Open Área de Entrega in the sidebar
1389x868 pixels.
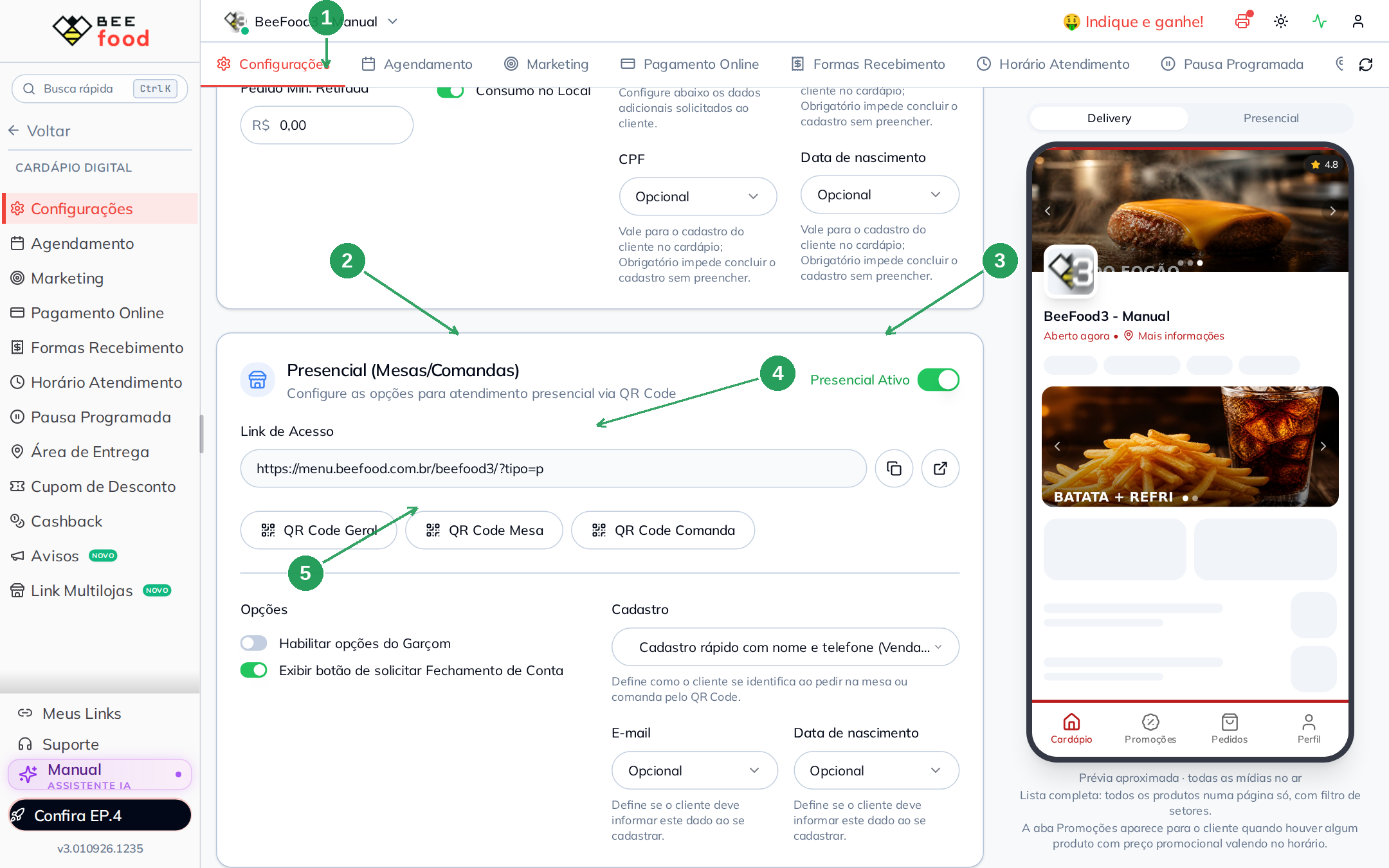pos(100,452)
